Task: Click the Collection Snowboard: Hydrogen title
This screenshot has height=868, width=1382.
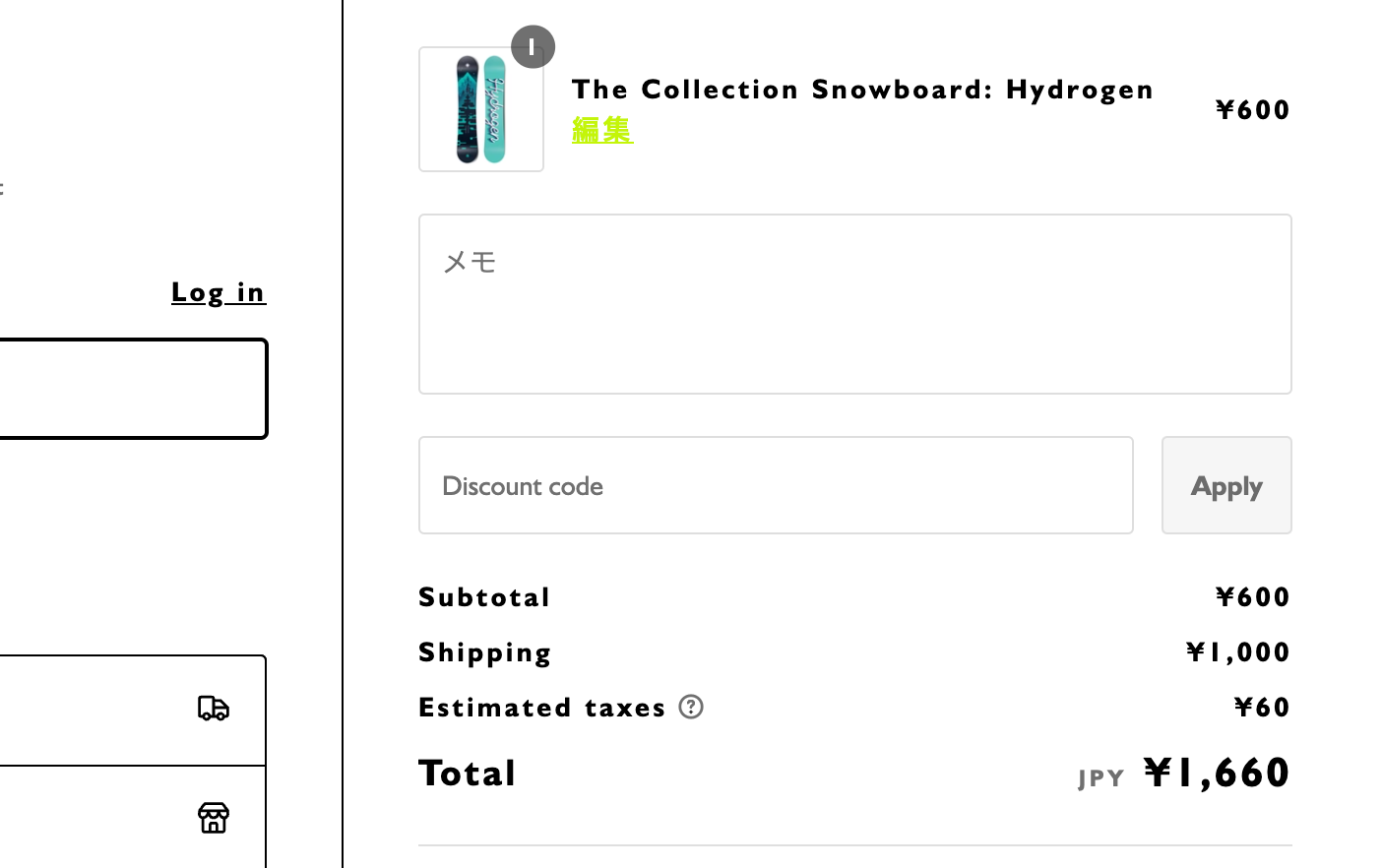Action: click(862, 90)
